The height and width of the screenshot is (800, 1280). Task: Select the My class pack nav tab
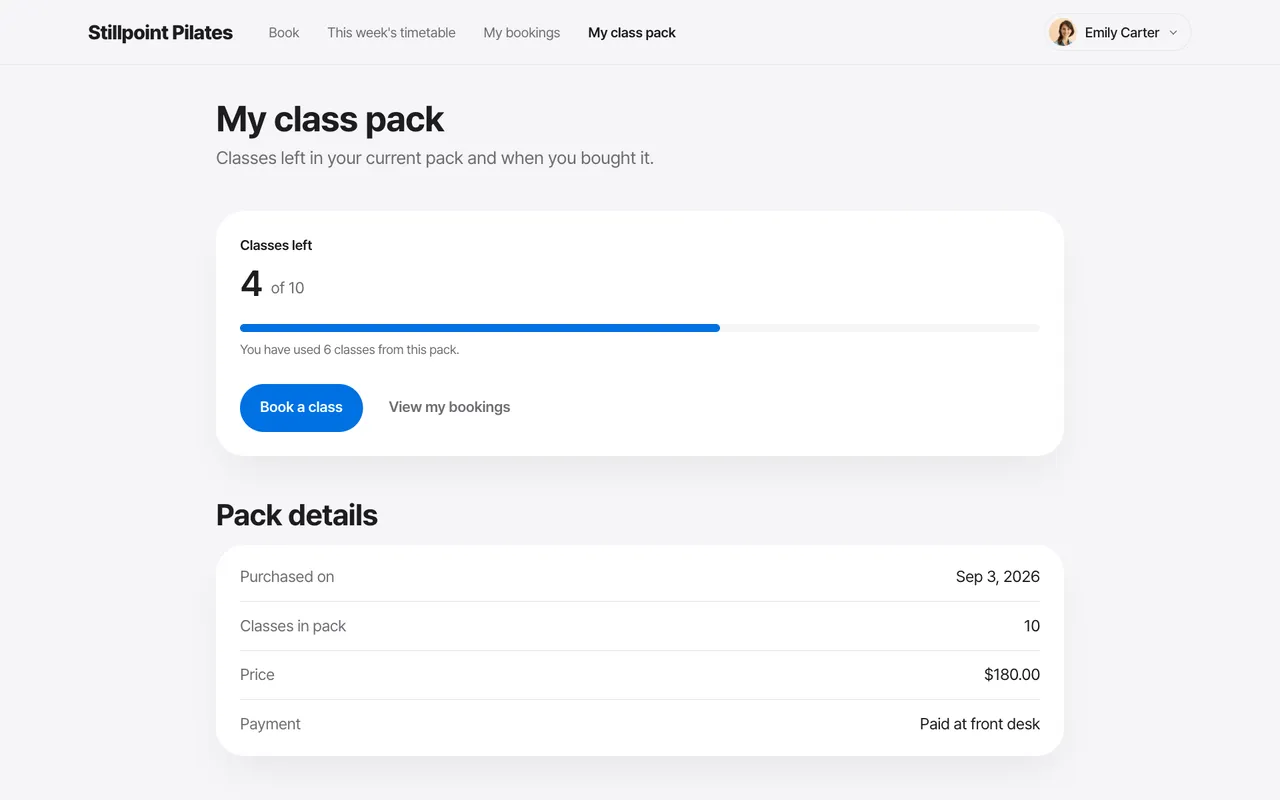point(632,33)
